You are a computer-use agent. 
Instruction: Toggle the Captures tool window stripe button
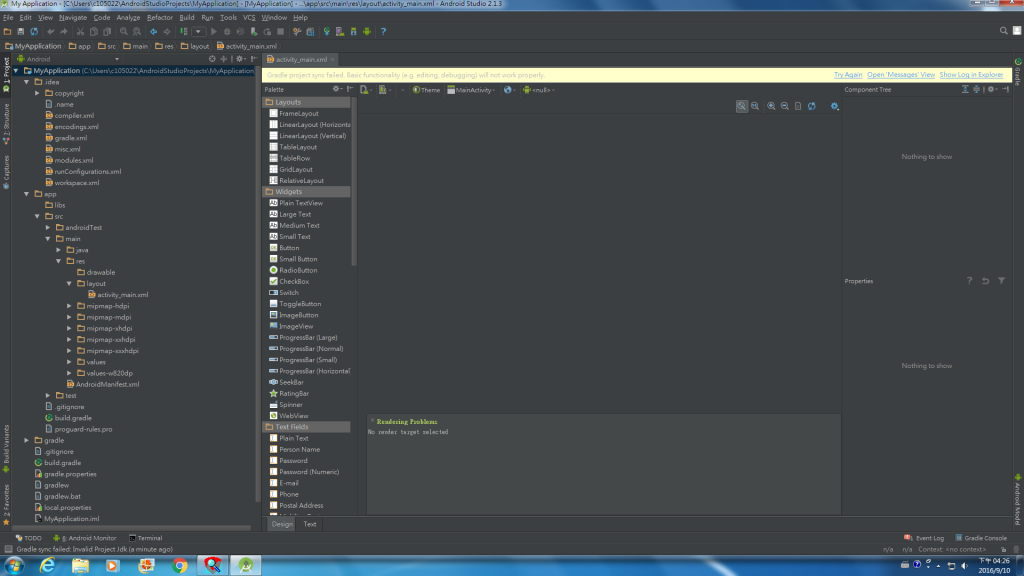tap(6, 171)
